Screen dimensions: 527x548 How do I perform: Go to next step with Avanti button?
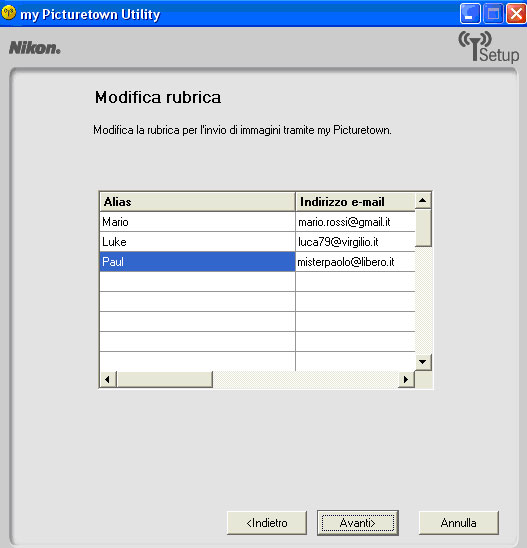point(358,523)
